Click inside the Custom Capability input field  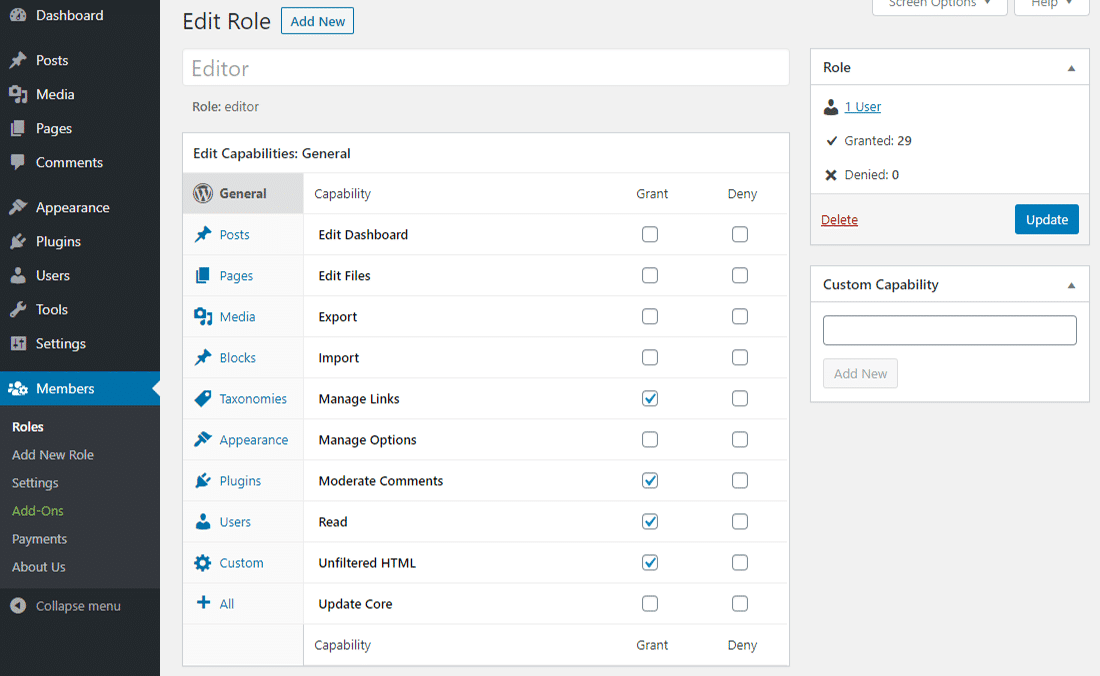pyautogui.click(x=948, y=330)
